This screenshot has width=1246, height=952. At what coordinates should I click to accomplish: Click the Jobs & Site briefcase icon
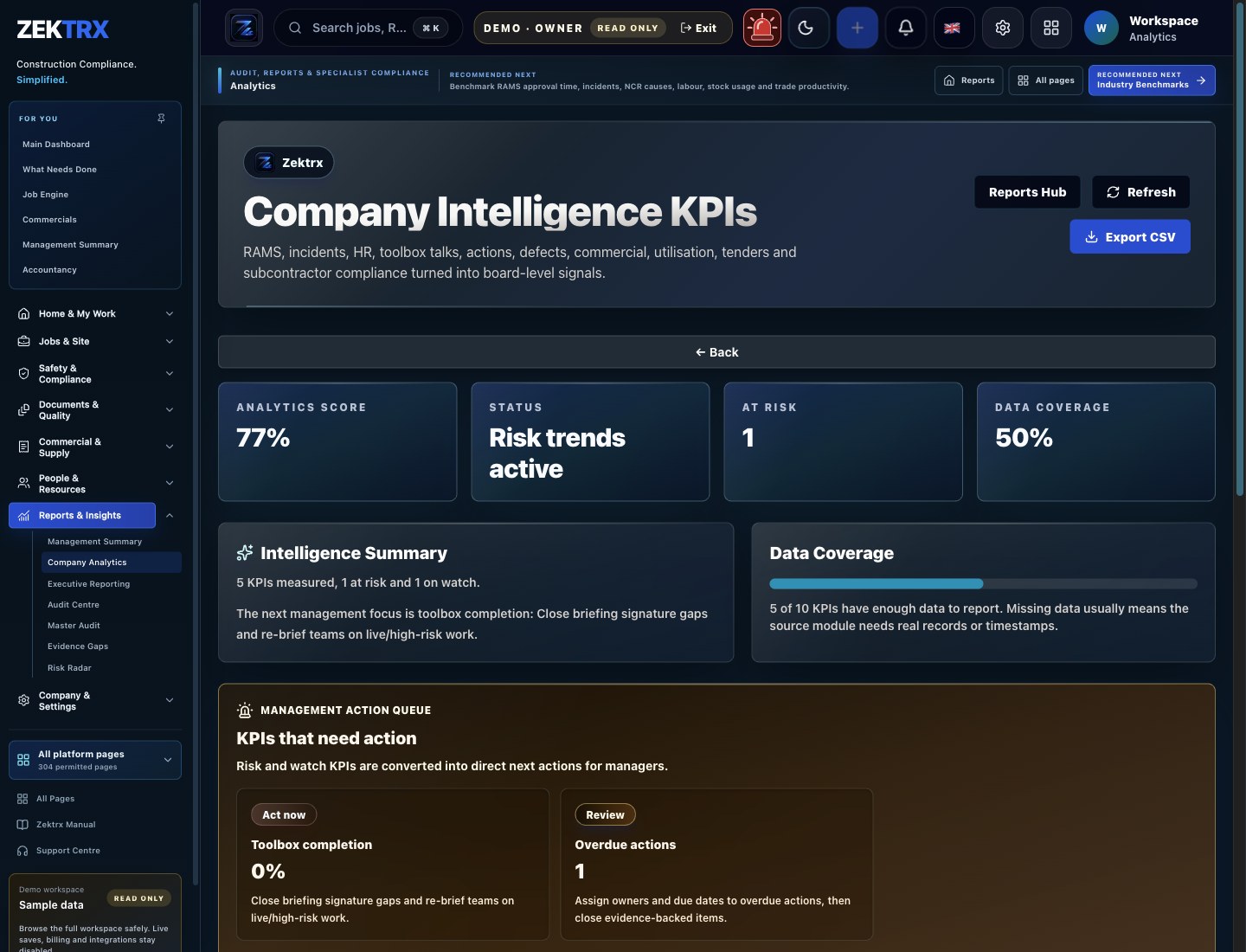[x=24, y=341]
